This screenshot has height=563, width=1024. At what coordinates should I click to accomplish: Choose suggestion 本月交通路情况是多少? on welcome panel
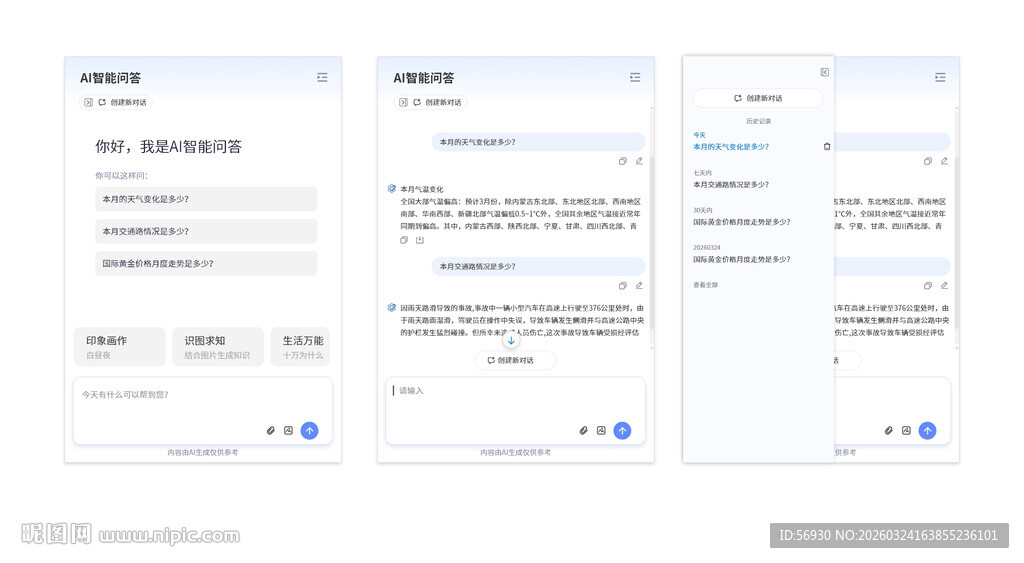click(x=206, y=231)
